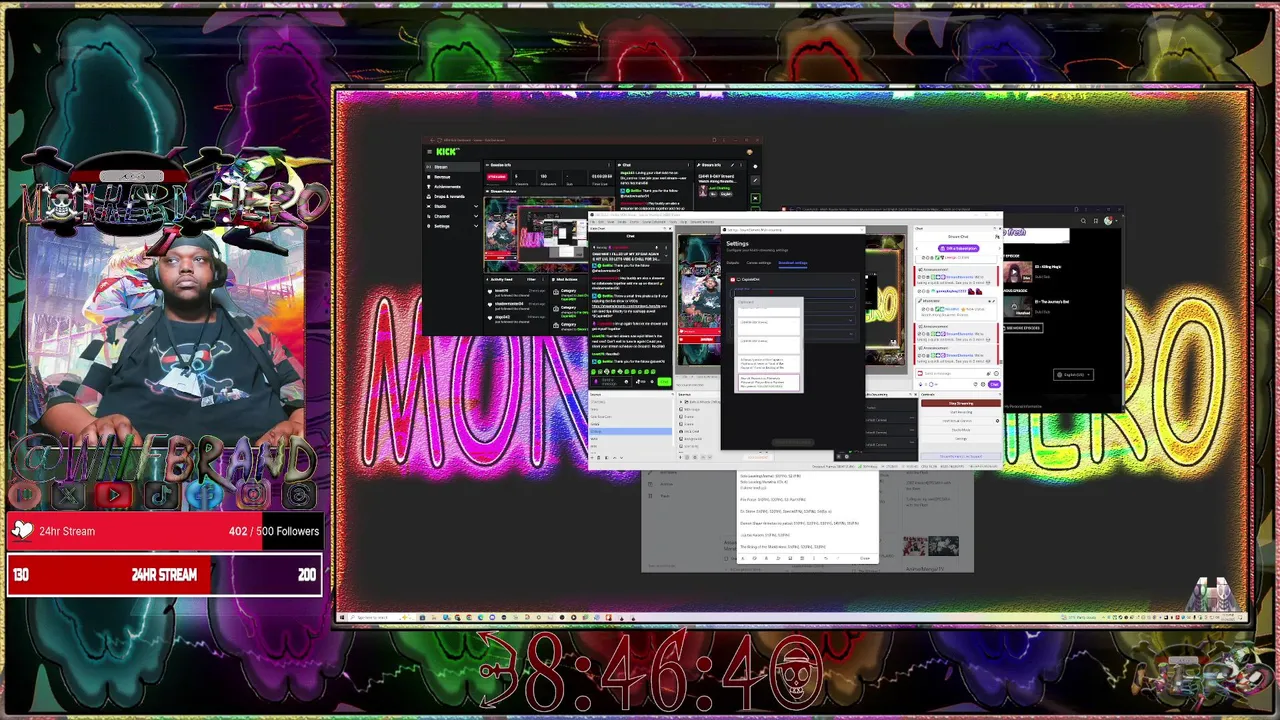
Task: Click green-outlined icon in Kick right rail
Action: [x=755, y=198]
